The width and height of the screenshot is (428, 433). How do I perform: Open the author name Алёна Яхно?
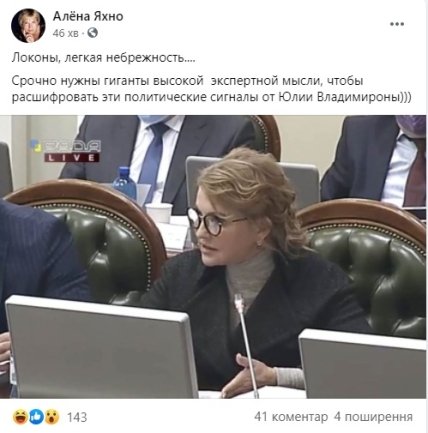click(88, 16)
